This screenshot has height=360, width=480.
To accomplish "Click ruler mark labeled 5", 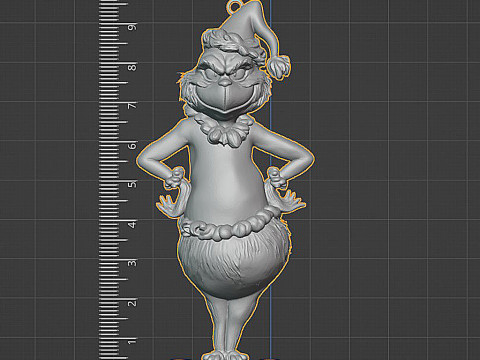I will (x=132, y=184).
